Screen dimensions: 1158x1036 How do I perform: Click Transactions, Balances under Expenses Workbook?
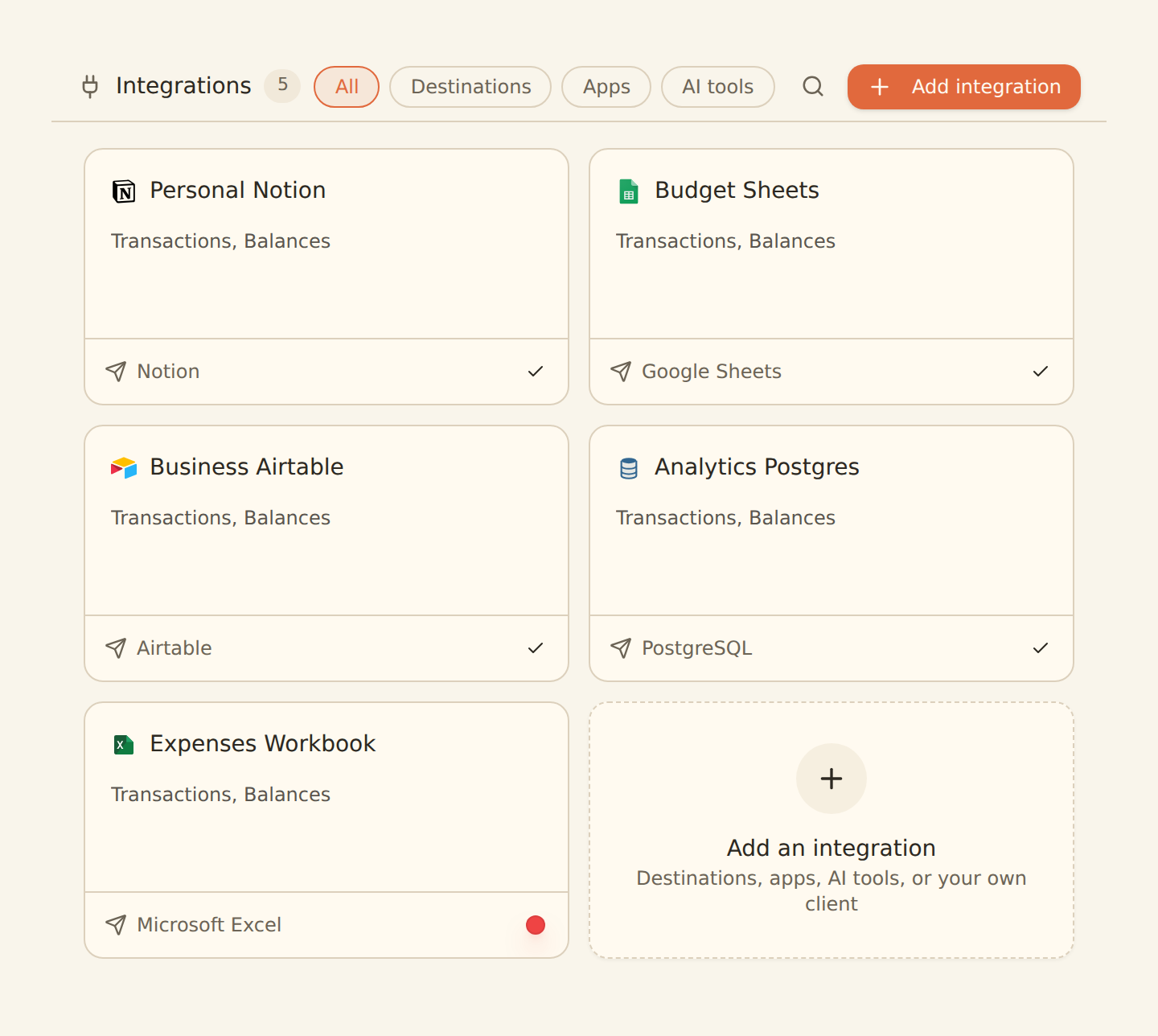click(x=220, y=795)
